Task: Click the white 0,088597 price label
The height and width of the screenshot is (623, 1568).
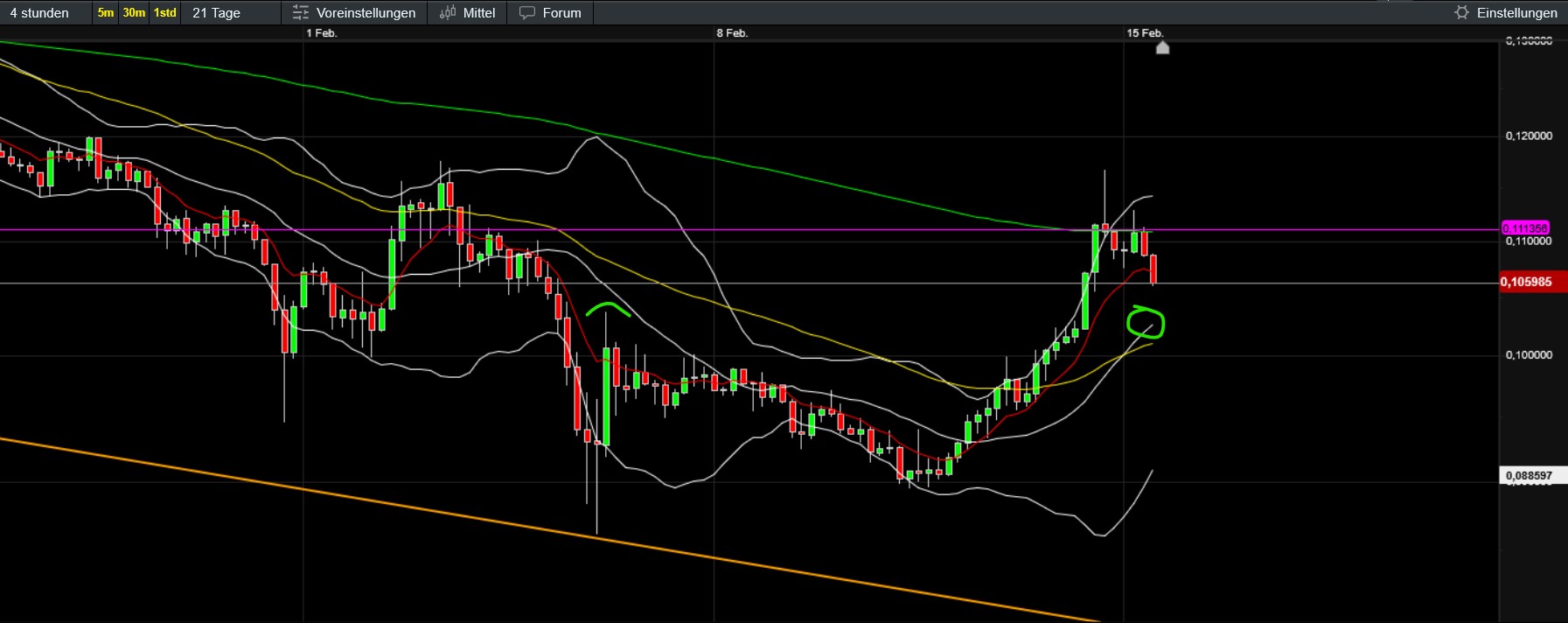Action: [1529, 476]
